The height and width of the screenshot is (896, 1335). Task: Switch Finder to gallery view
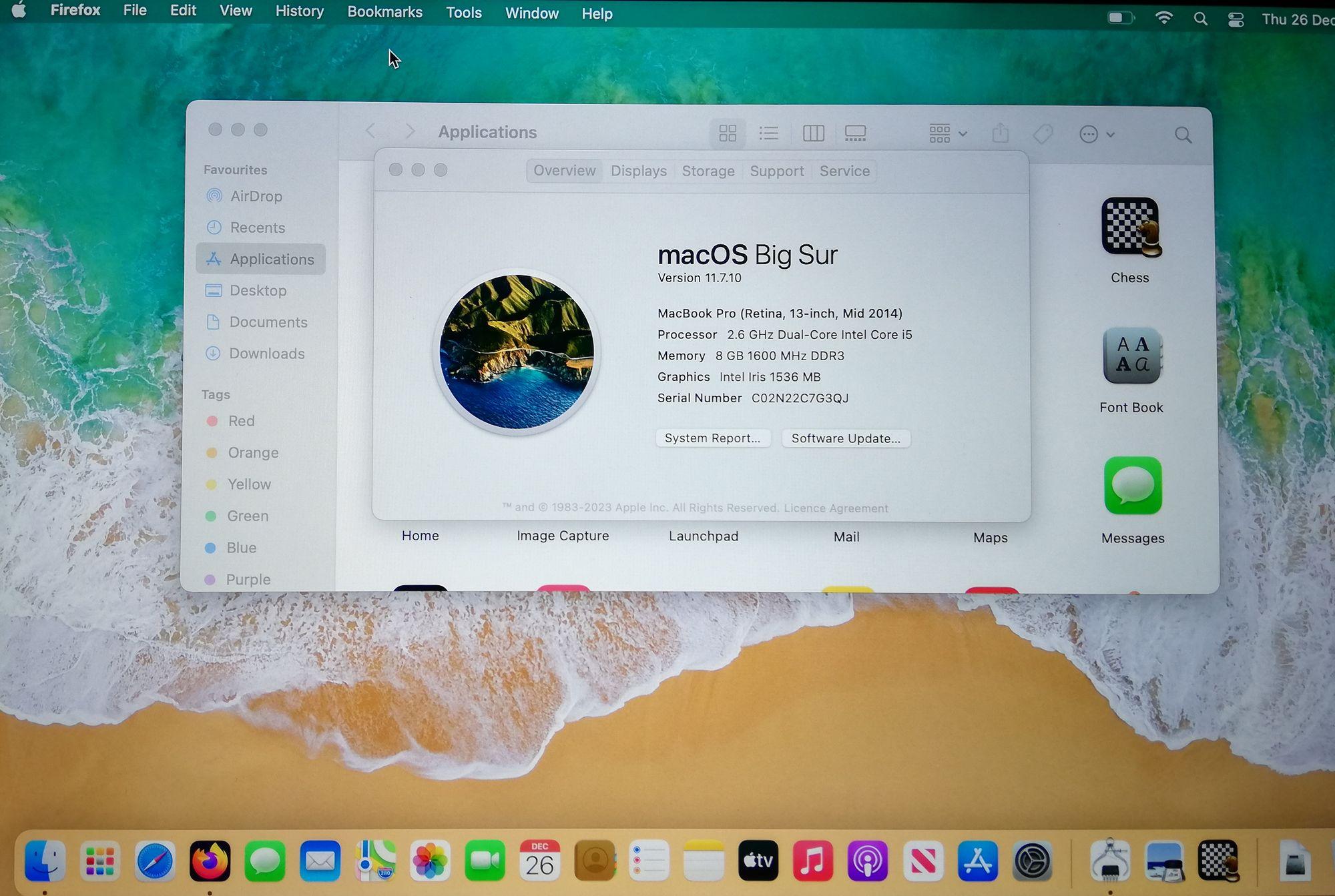pyautogui.click(x=855, y=133)
